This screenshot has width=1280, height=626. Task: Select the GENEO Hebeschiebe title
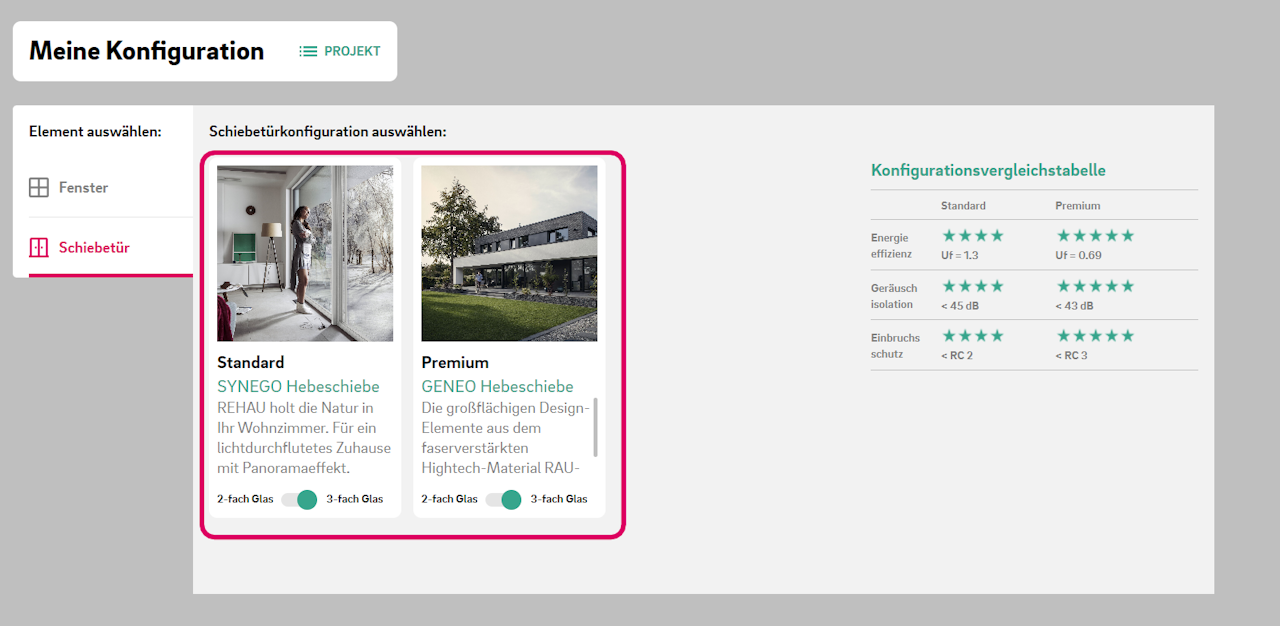pos(497,386)
